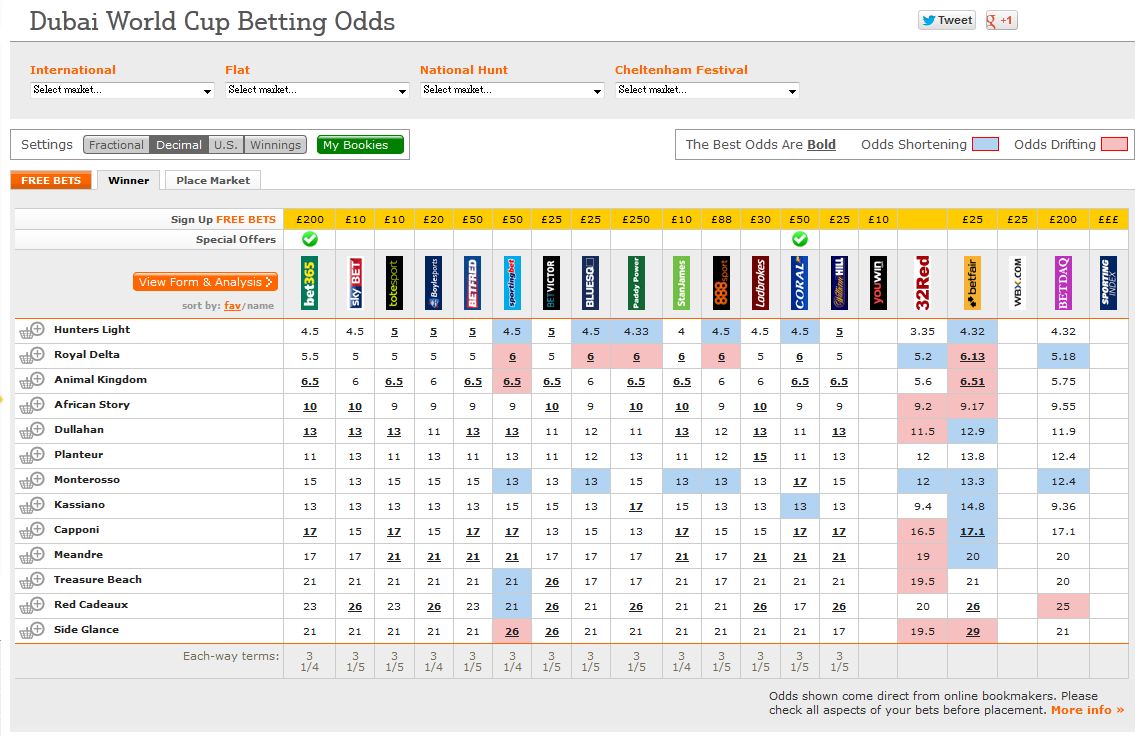Click the View Form & Analysis button
Screen dimensions: 1137x736
click(205, 282)
